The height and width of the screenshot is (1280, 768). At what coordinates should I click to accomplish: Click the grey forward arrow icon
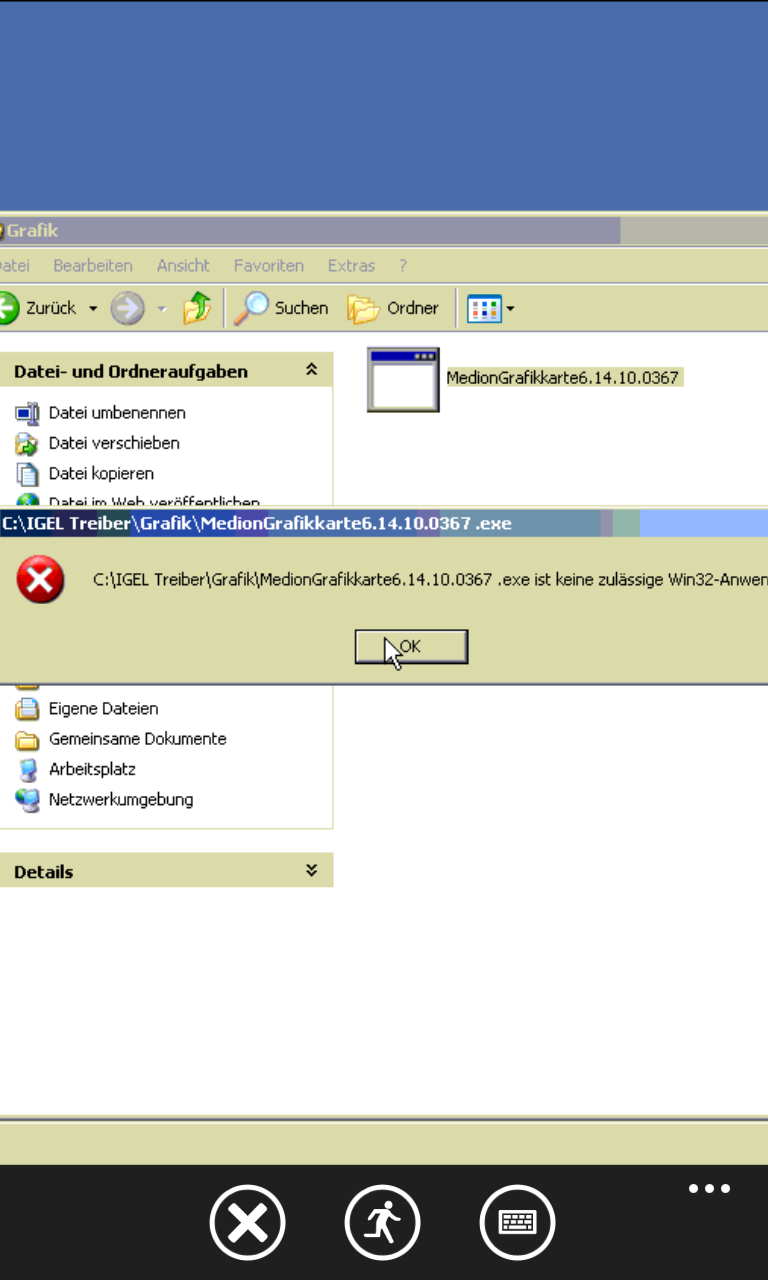pos(127,308)
